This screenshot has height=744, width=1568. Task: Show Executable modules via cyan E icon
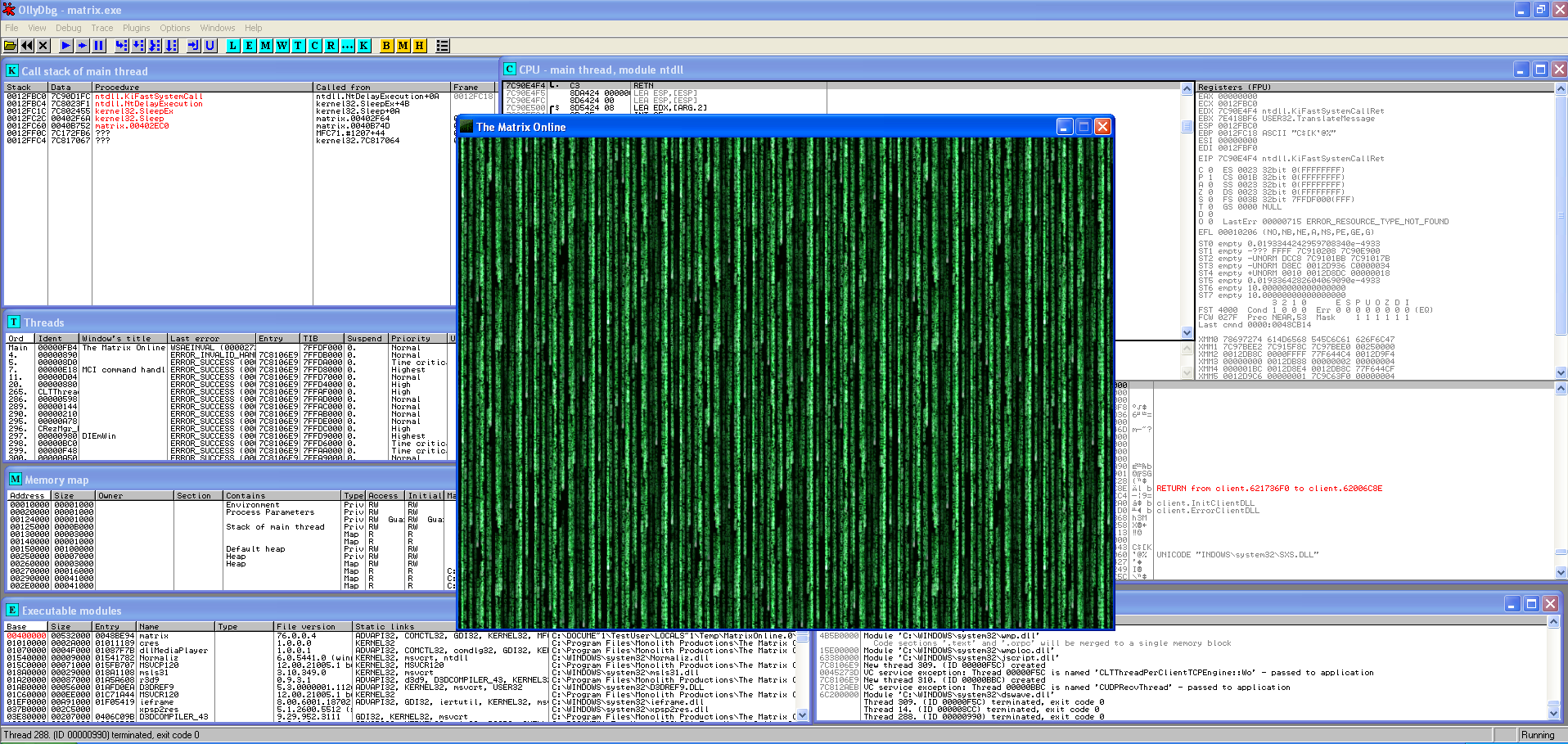[x=250, y=46]
